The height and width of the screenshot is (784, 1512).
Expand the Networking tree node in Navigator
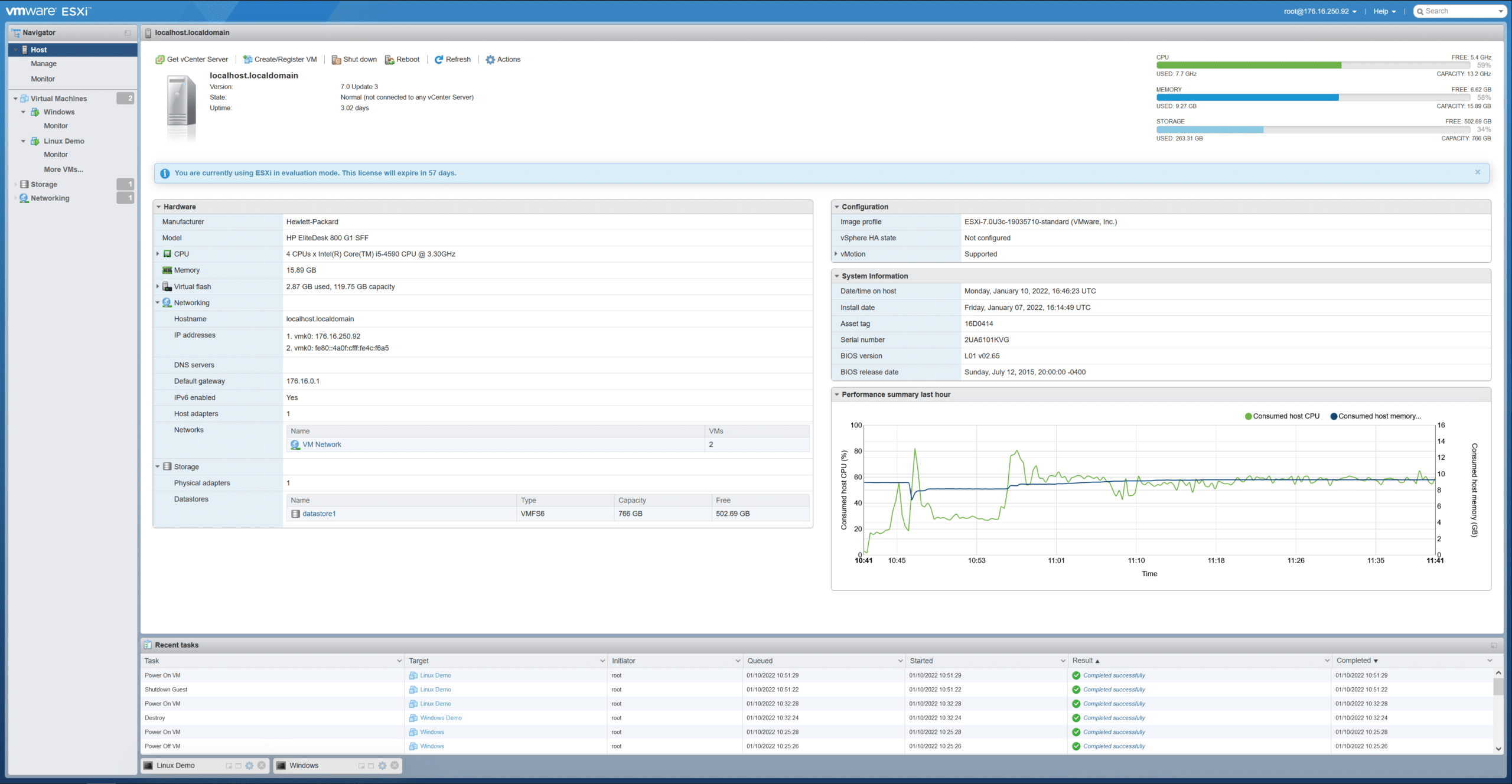click(15, 198)
